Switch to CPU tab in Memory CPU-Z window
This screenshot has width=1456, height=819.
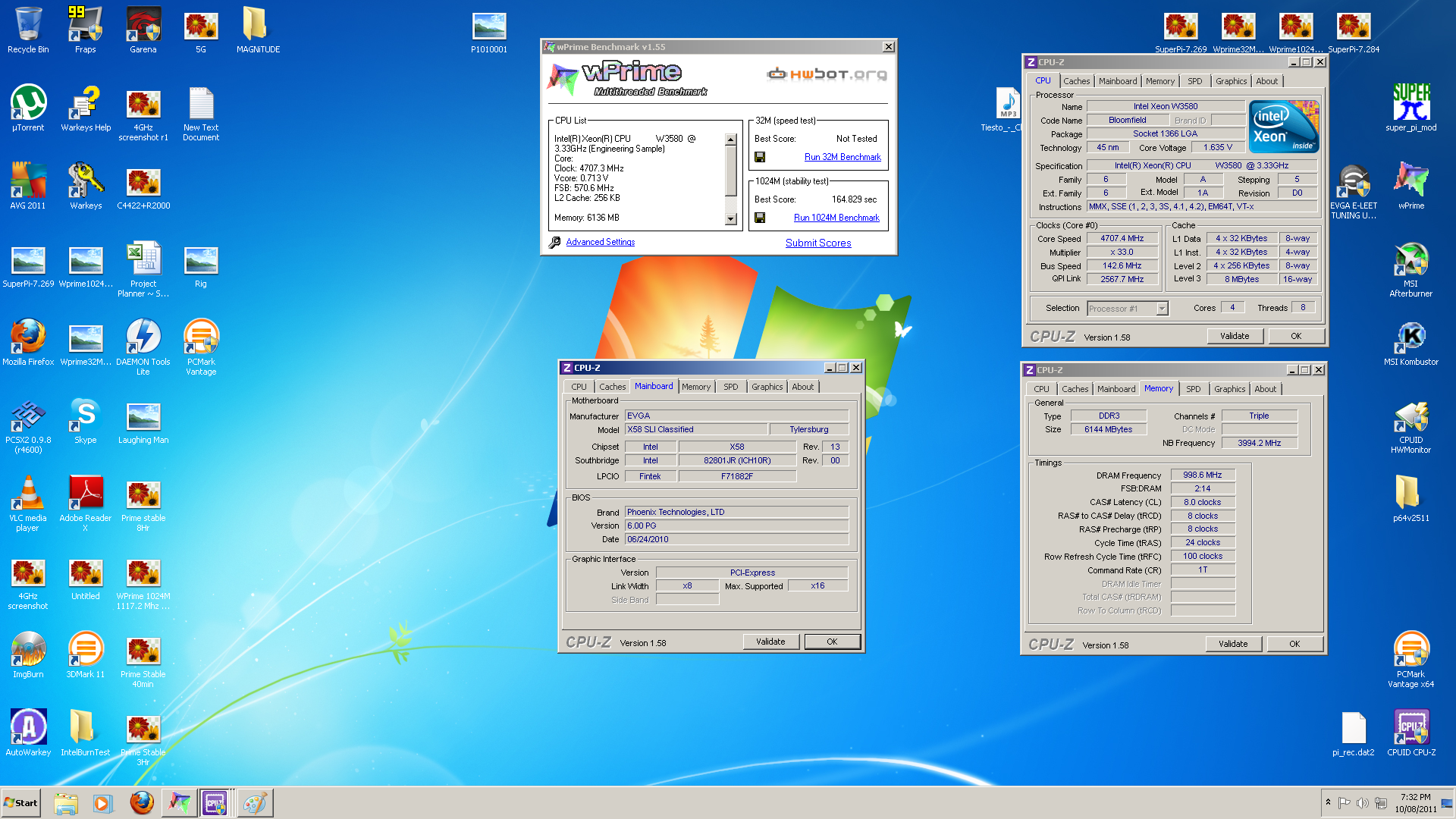(x=1041, y=389)
